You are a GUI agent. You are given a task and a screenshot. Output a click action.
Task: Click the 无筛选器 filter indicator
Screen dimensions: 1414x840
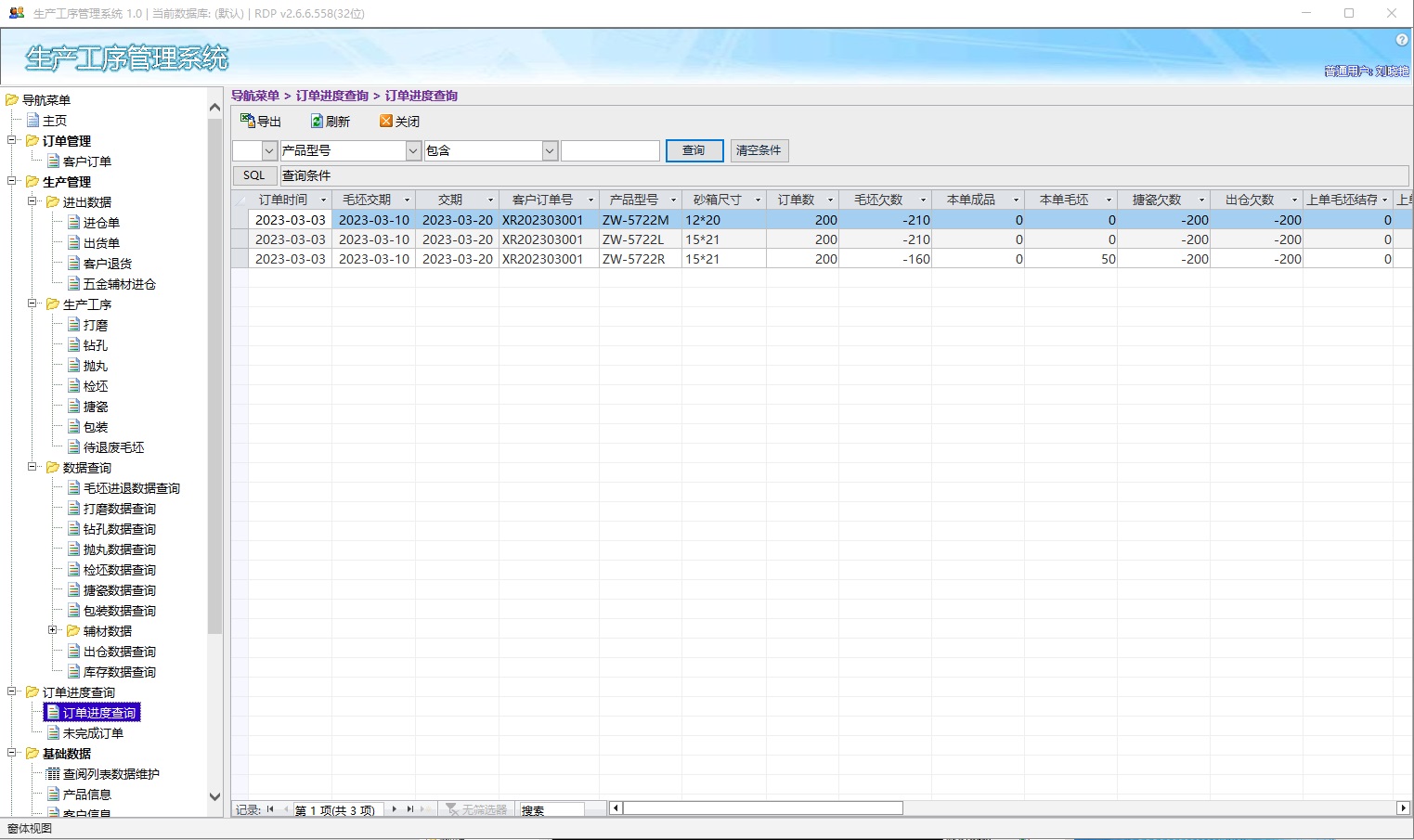pos(476,810)
